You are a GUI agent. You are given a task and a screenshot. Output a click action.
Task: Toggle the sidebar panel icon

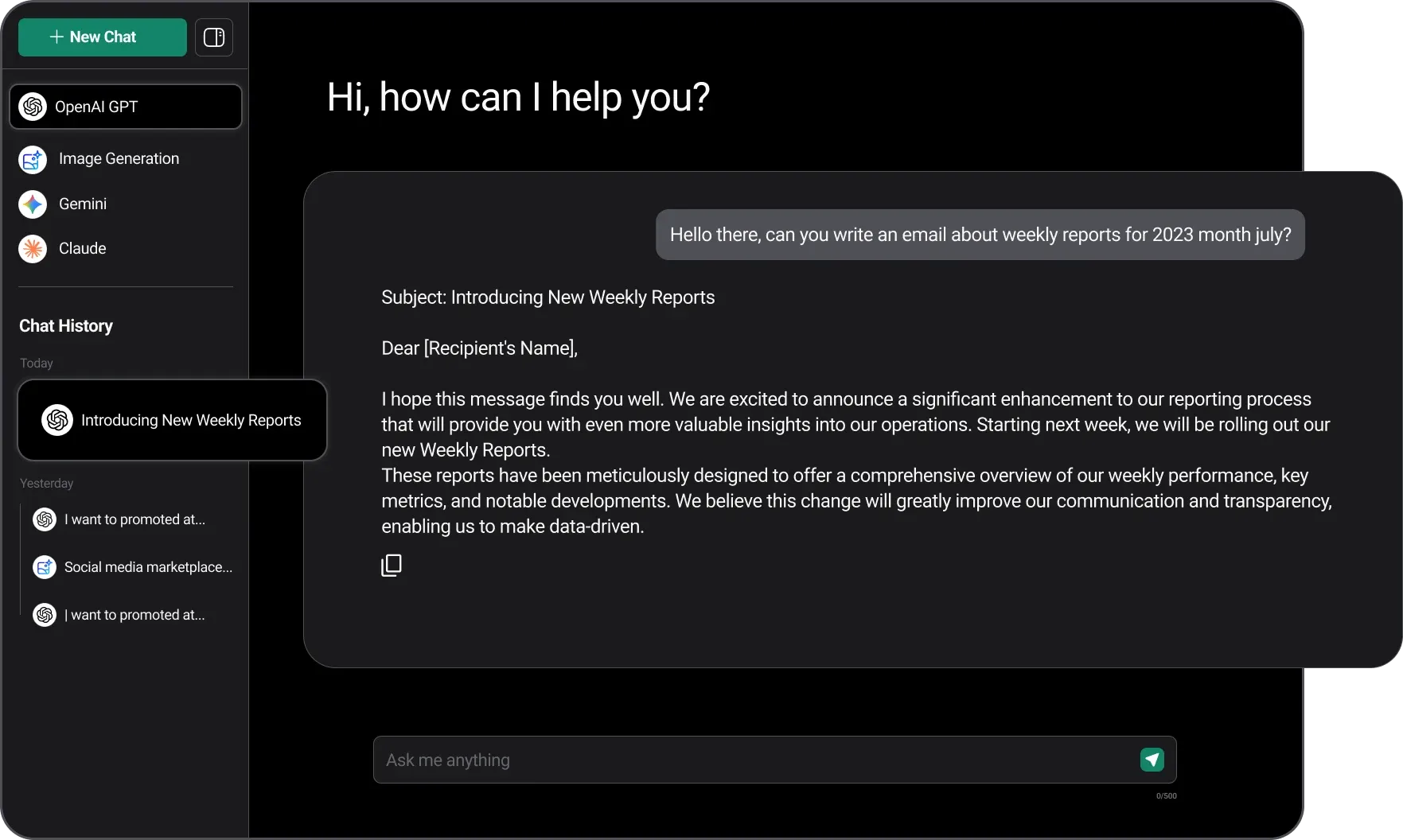[x=214, y=37]
